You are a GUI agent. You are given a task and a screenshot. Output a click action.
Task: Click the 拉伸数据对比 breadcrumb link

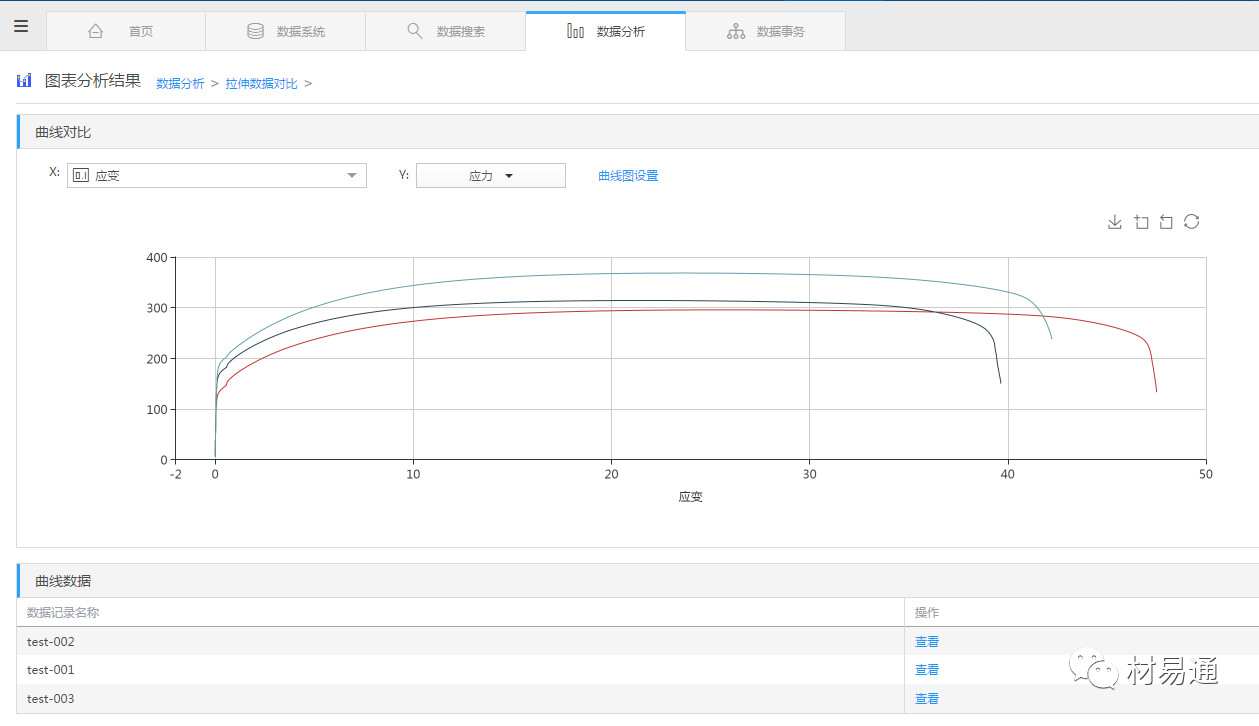[261, 84]
